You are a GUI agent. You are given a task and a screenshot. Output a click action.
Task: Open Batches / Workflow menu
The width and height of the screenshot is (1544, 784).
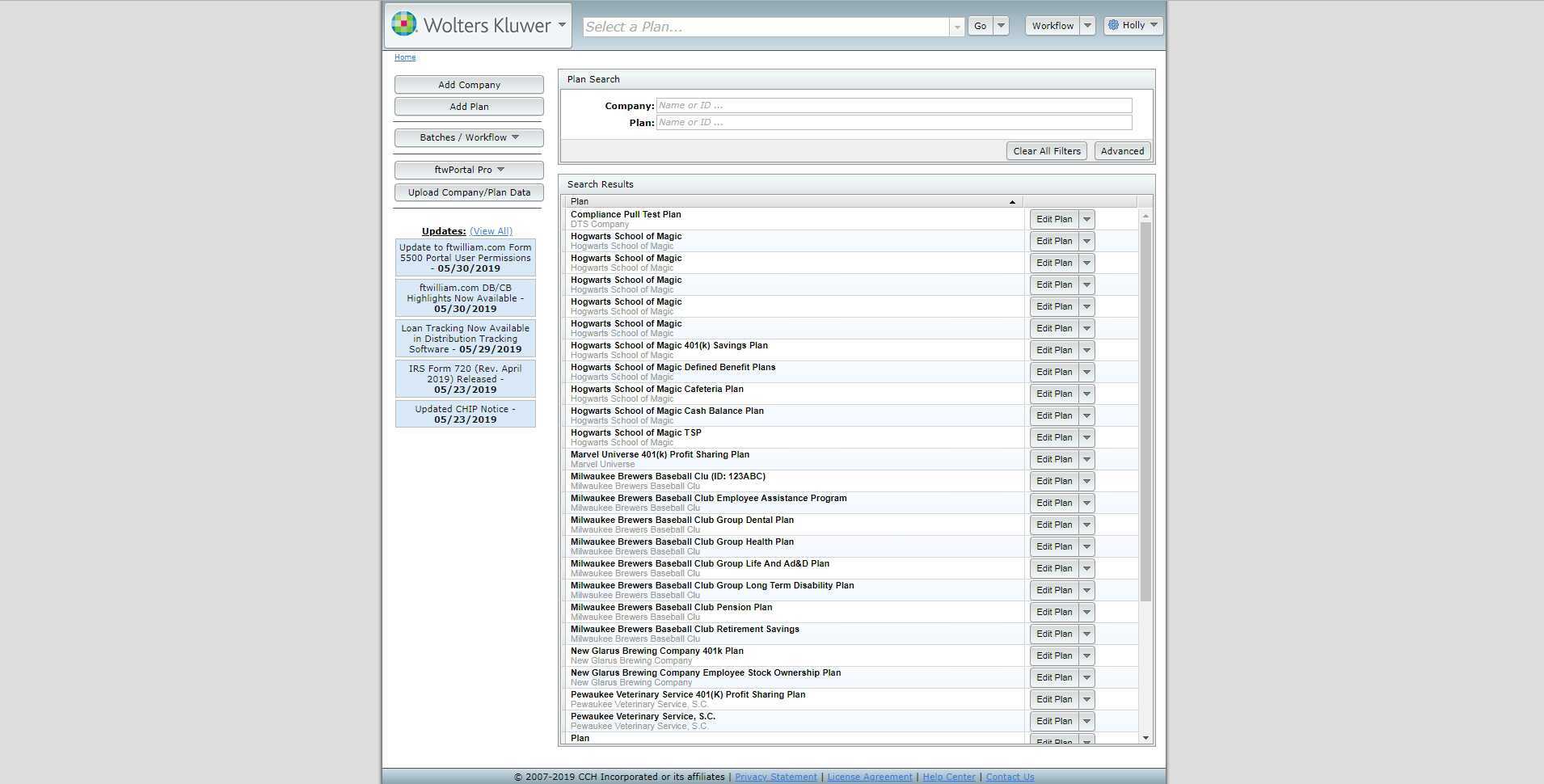pyautogui.click(x=469, y=137)
